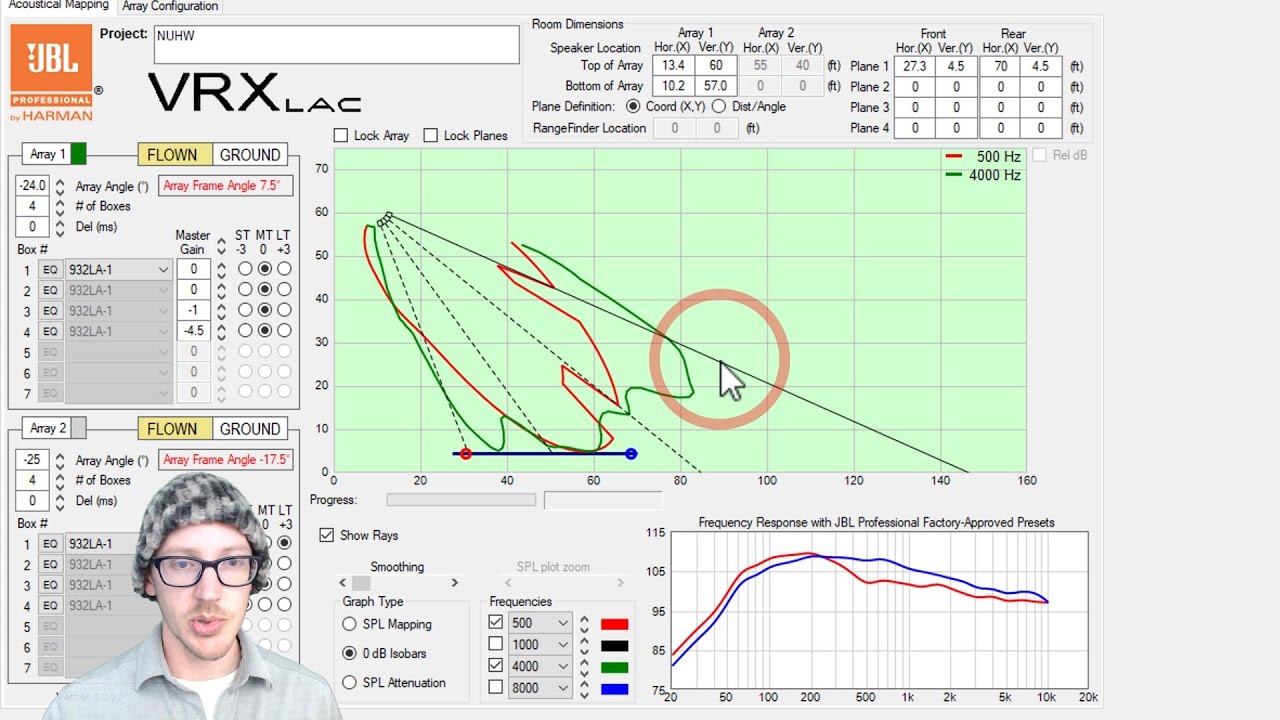The width and height of the screenshot is (1280, 720).
Task: Click smoothing slider left arrow
Action: coord(343,583)
